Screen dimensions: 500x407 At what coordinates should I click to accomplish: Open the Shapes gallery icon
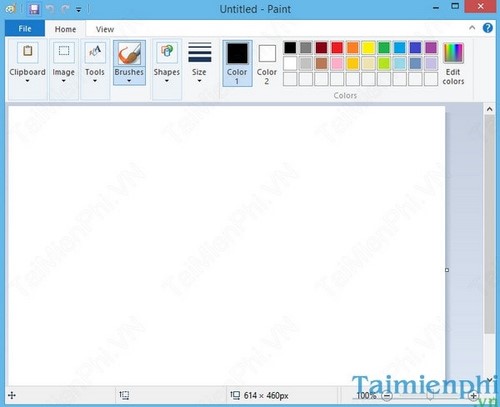click(167, 52)
